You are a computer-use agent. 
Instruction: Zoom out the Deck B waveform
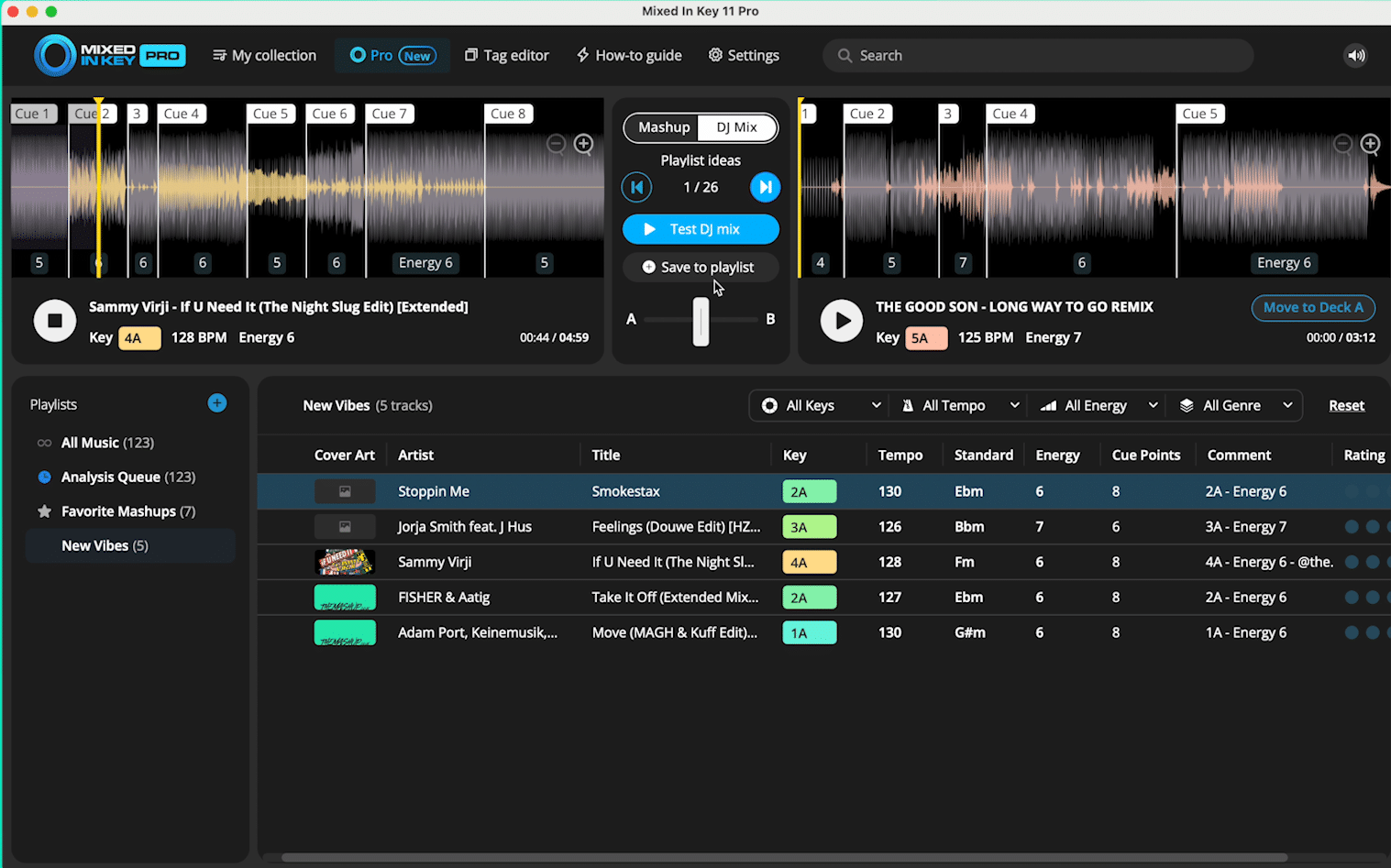coord(1342,144)
